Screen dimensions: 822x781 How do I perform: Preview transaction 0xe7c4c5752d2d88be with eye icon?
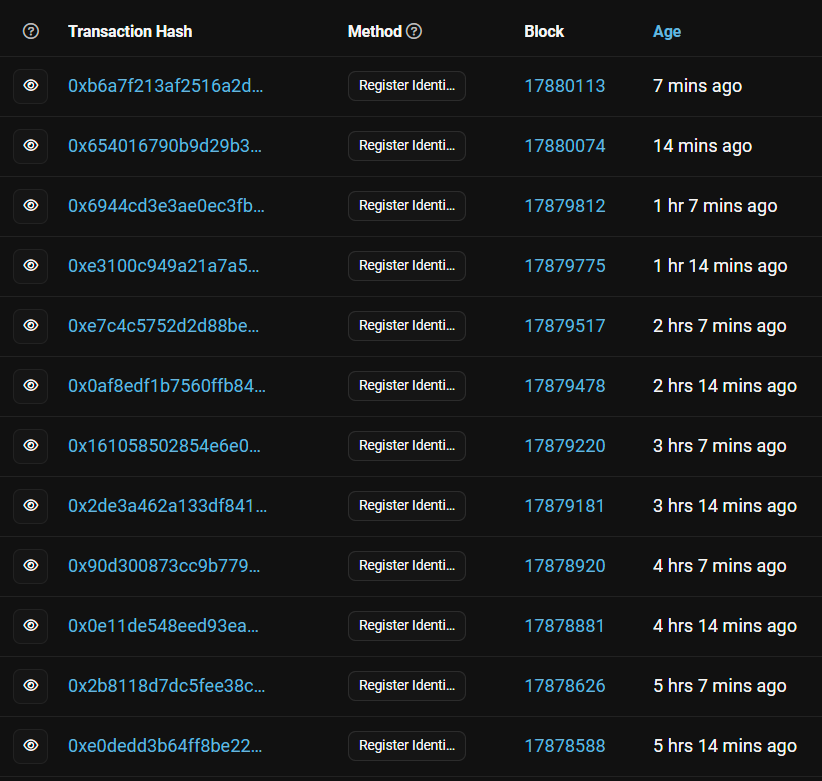coord(30,326)
